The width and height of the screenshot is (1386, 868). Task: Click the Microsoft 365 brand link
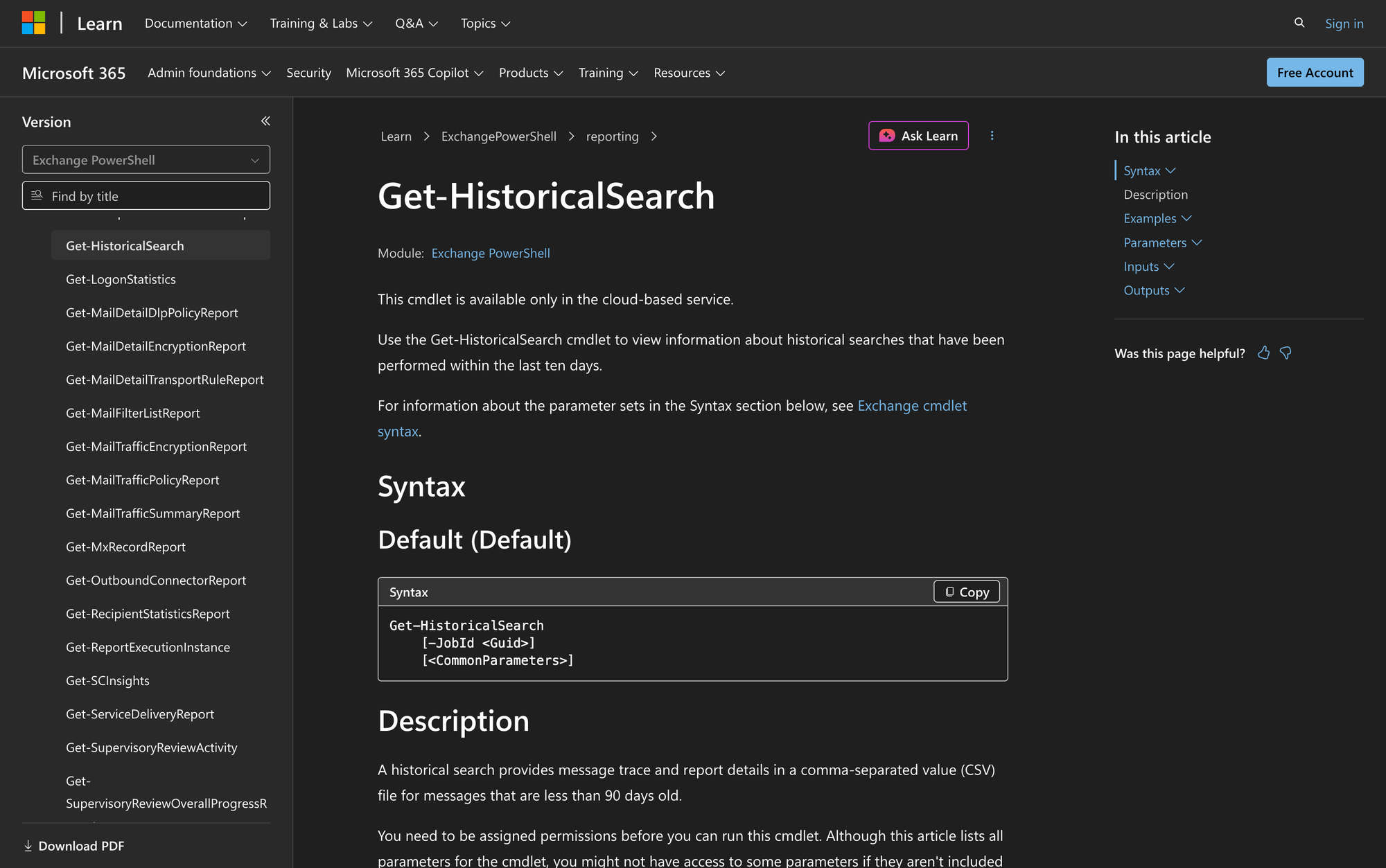[x=73, y=73]
